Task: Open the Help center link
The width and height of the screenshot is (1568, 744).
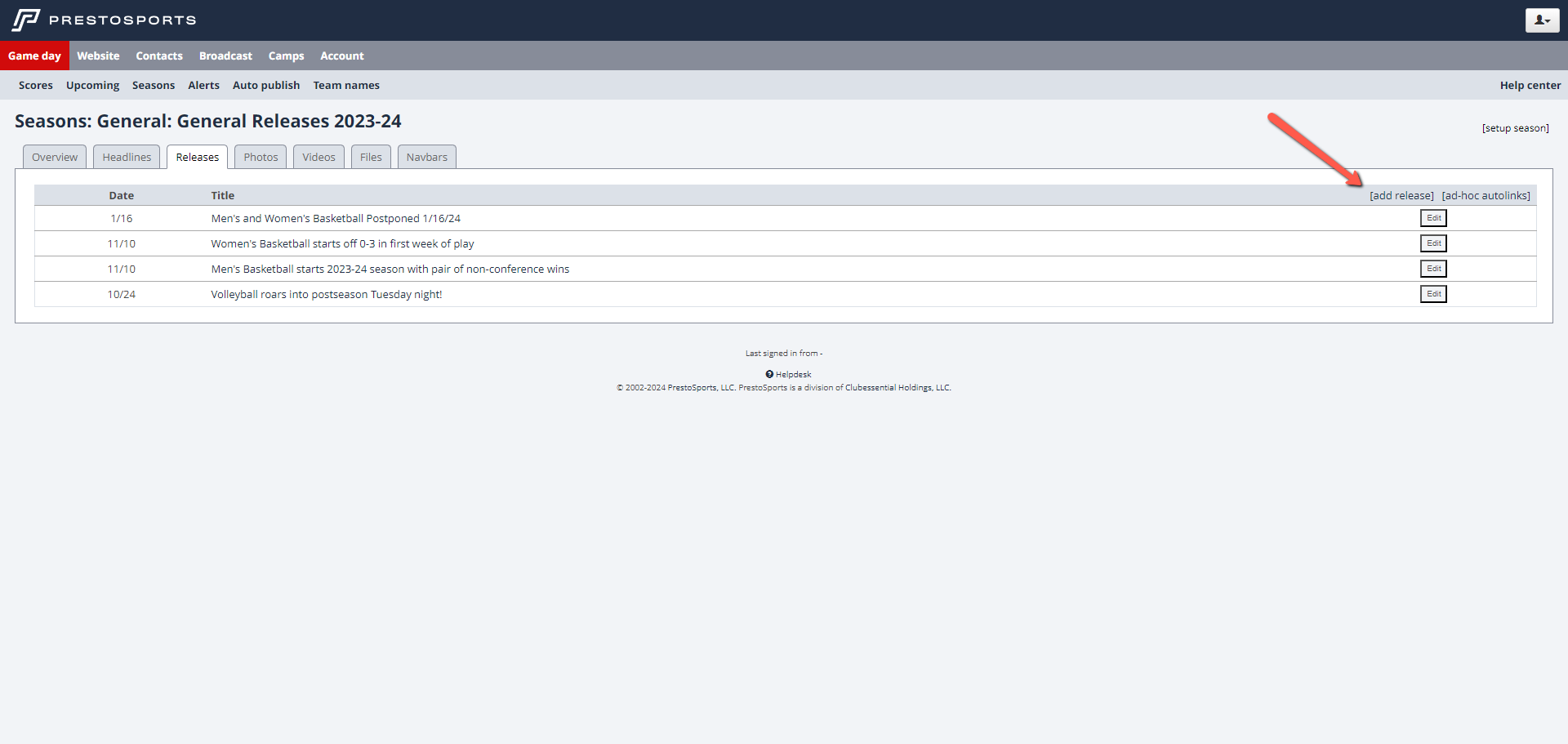Action: pos(1530,85)
